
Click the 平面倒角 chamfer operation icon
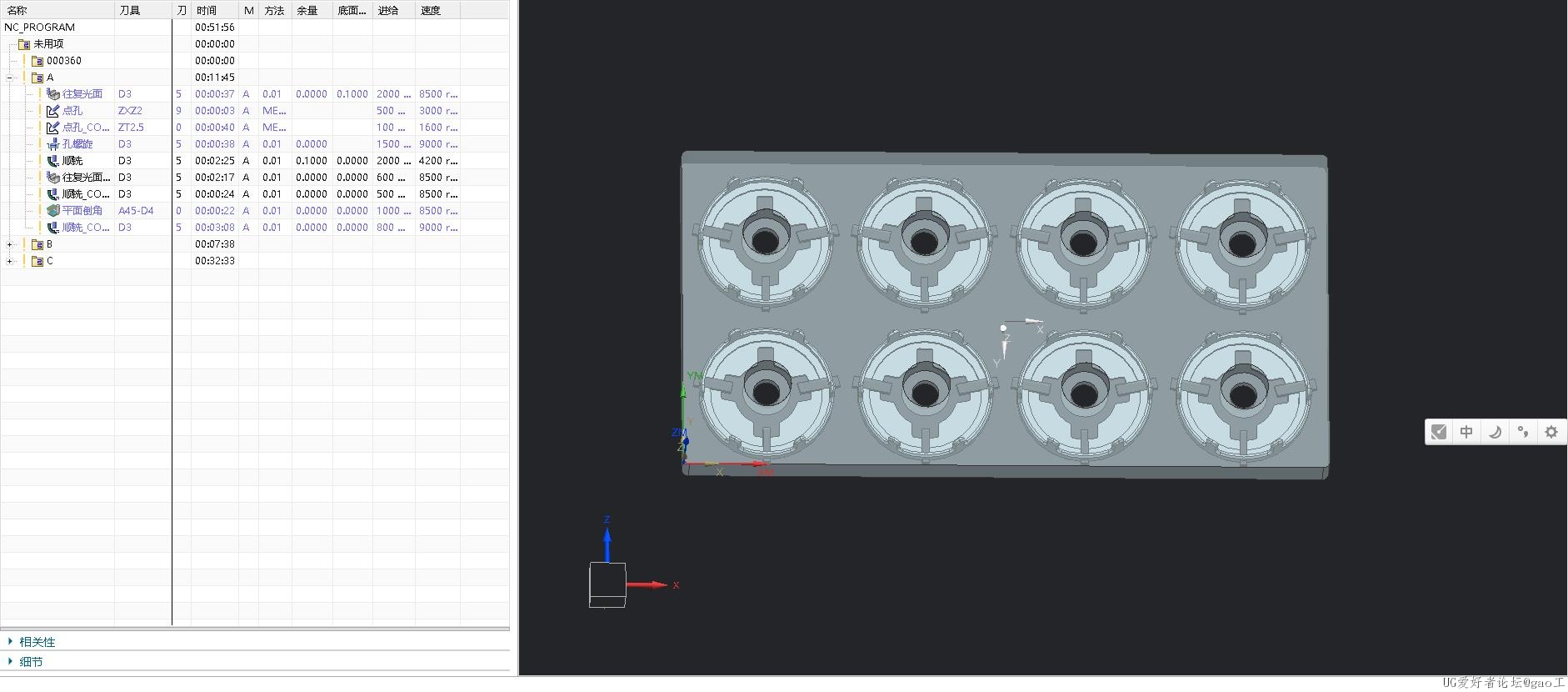coord(53,211)
